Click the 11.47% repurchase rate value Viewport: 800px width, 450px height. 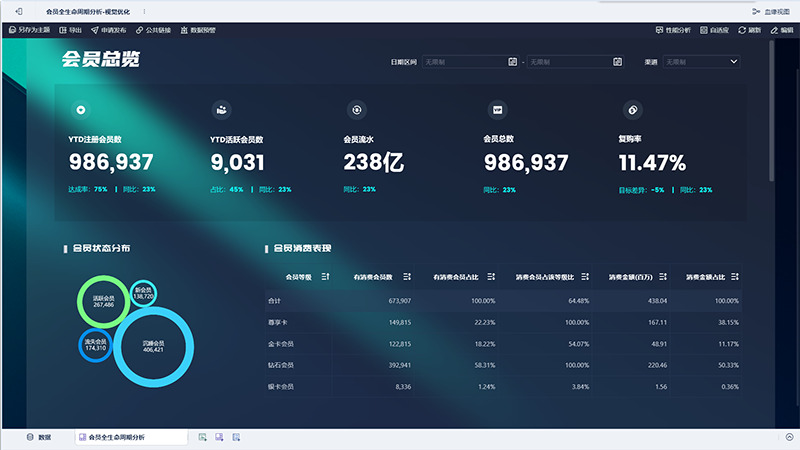tap(652, 163)
